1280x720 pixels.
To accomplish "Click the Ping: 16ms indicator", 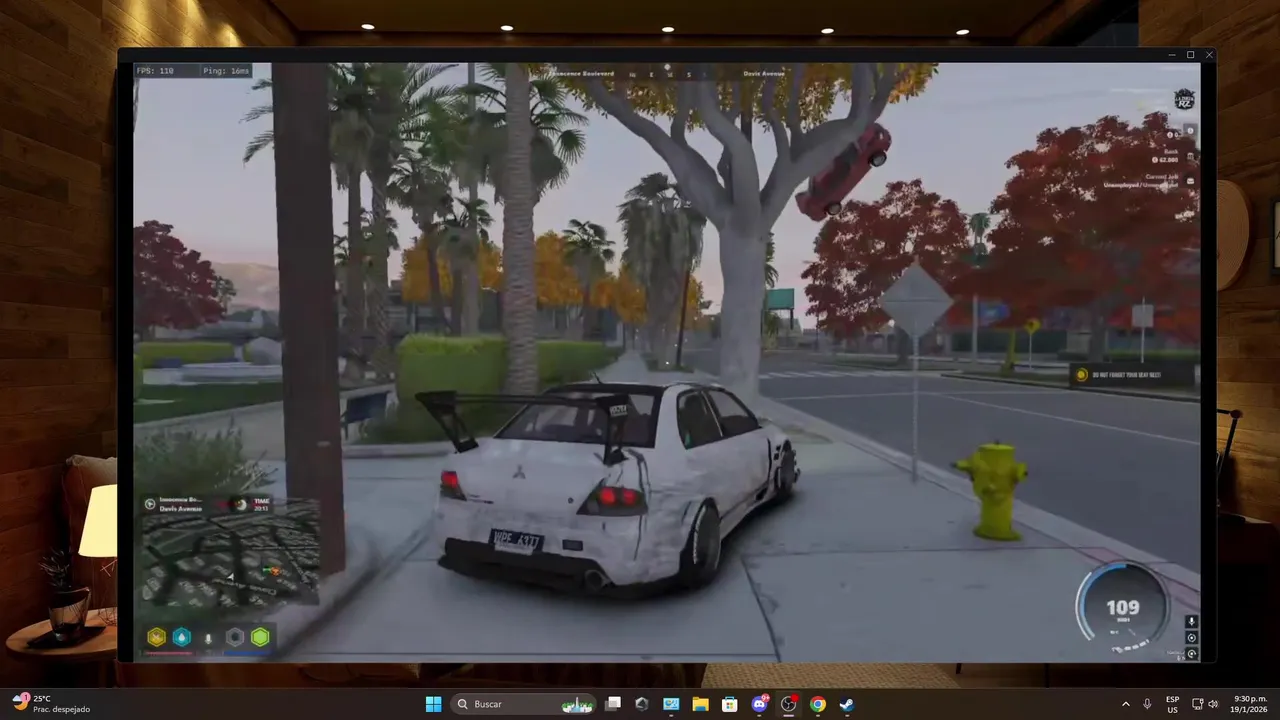I will click(226, 71).
